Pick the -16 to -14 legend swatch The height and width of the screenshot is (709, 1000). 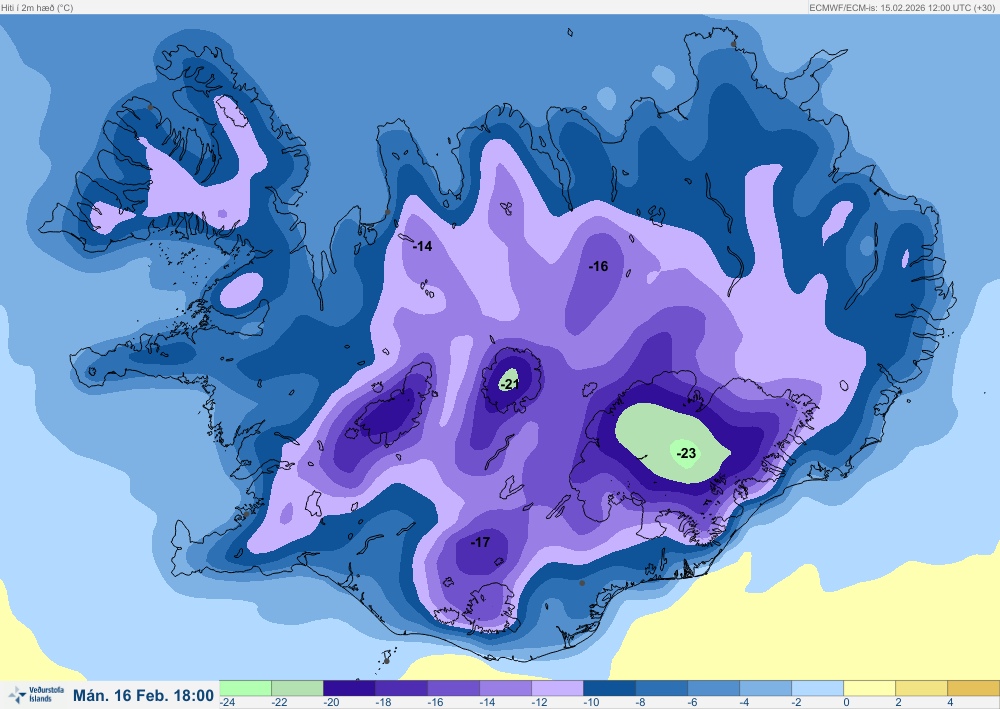[x=453, y=688]
